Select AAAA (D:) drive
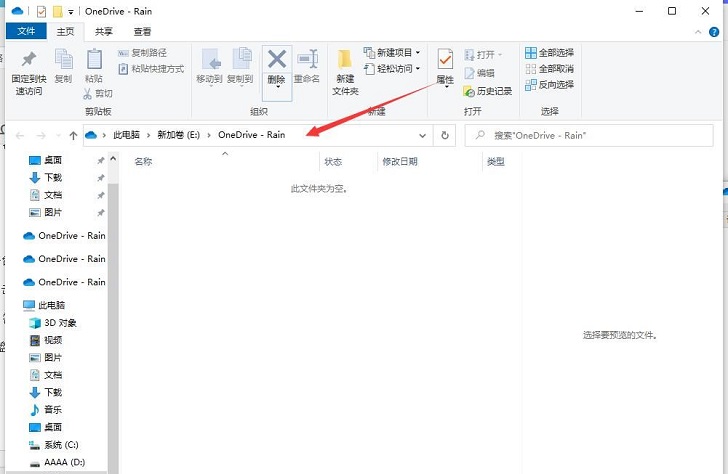This screenshot has width=728, height=474. tap(57, 462)
